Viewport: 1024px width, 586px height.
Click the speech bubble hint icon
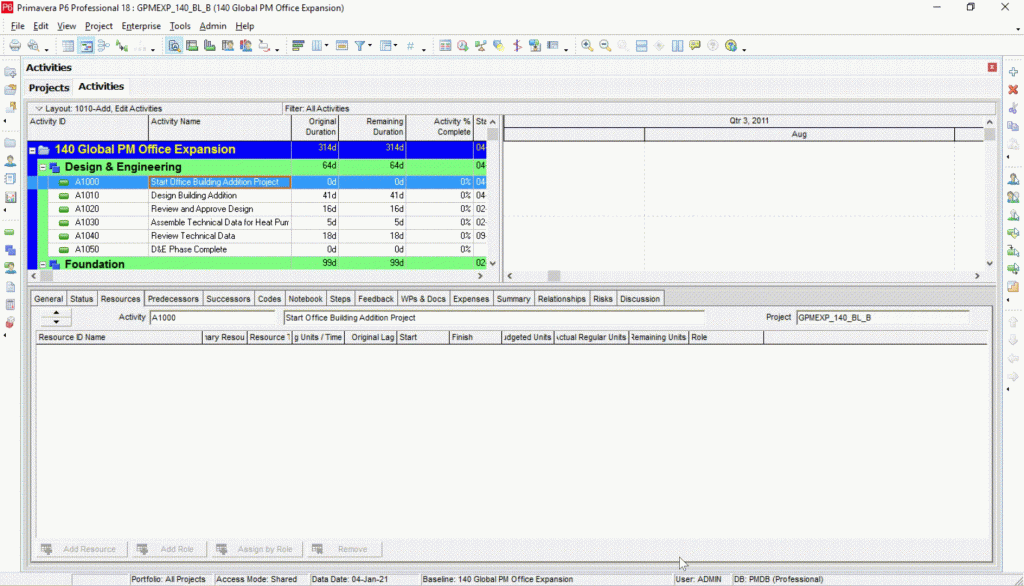click(695, 46)
